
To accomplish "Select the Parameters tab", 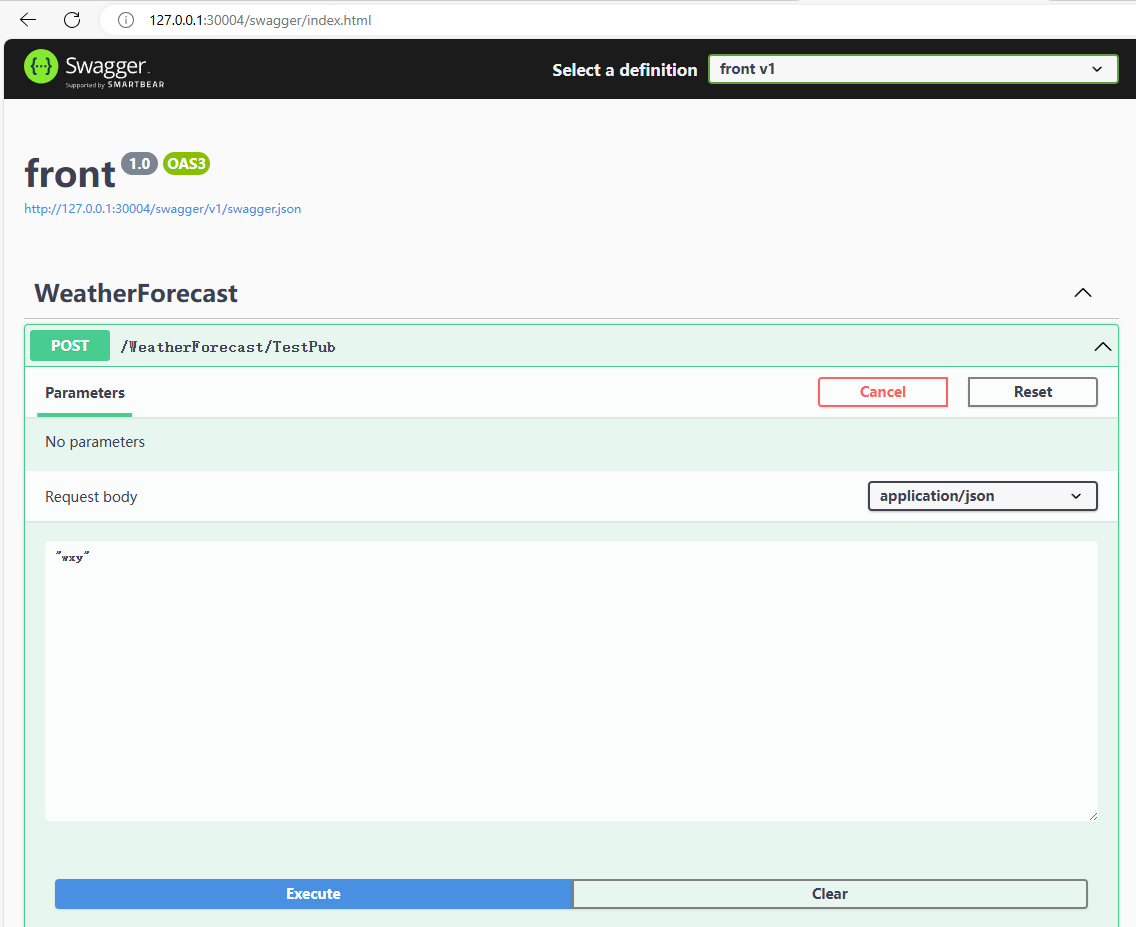I will pyautogui.click(x=85, y=393).
